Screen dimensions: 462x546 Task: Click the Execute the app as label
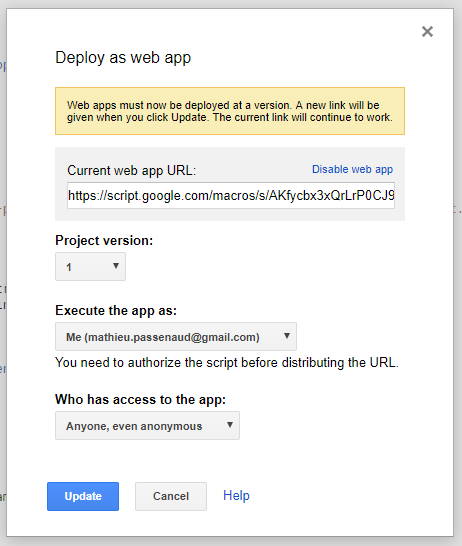pos(116,311)
